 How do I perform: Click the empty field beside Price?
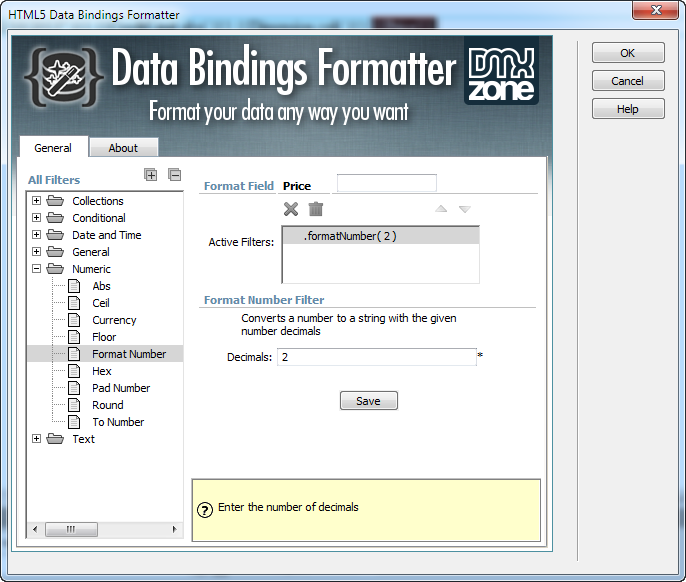coord(387,183)
